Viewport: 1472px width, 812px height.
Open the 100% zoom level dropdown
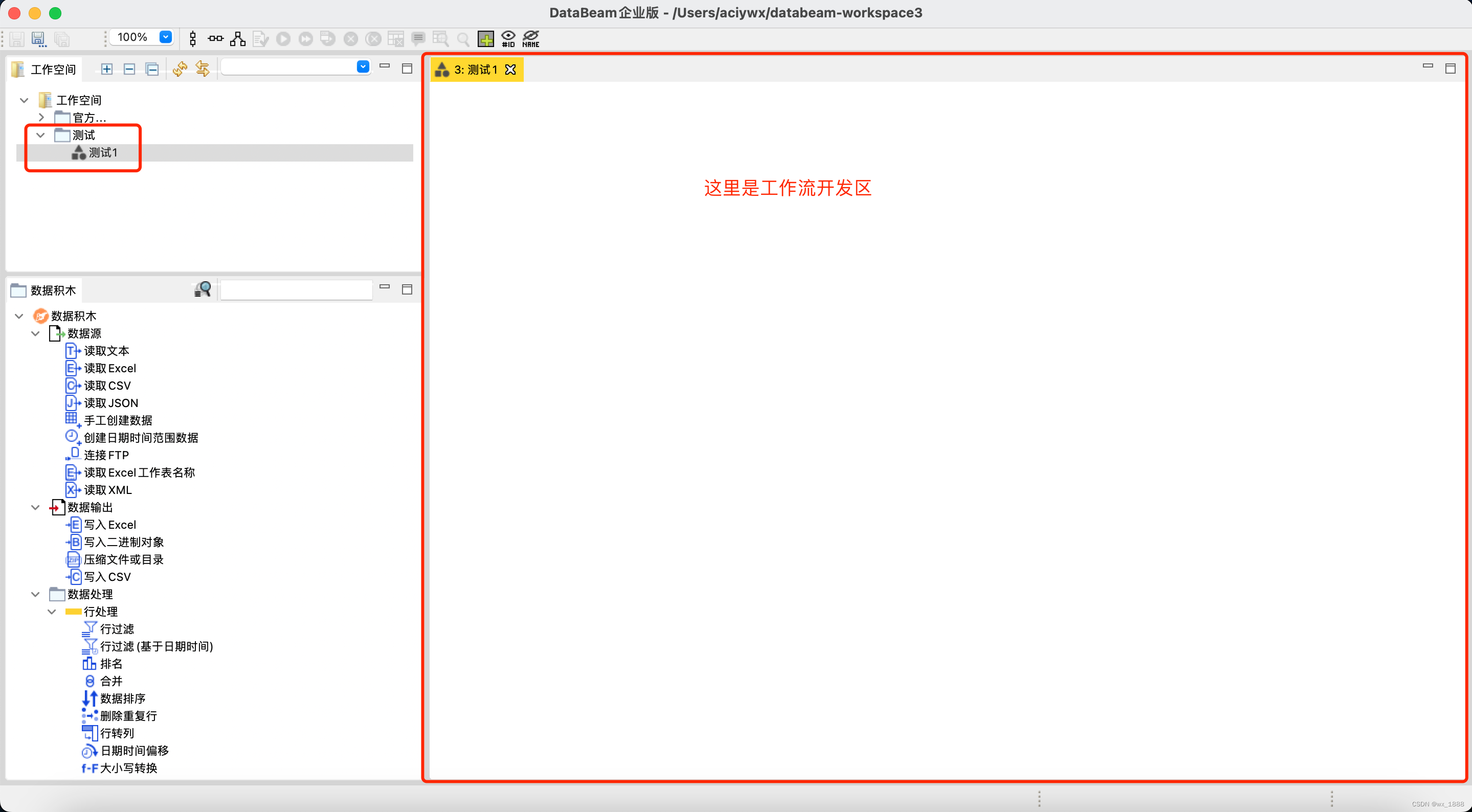pyautogui.click(x=166, y=37)
